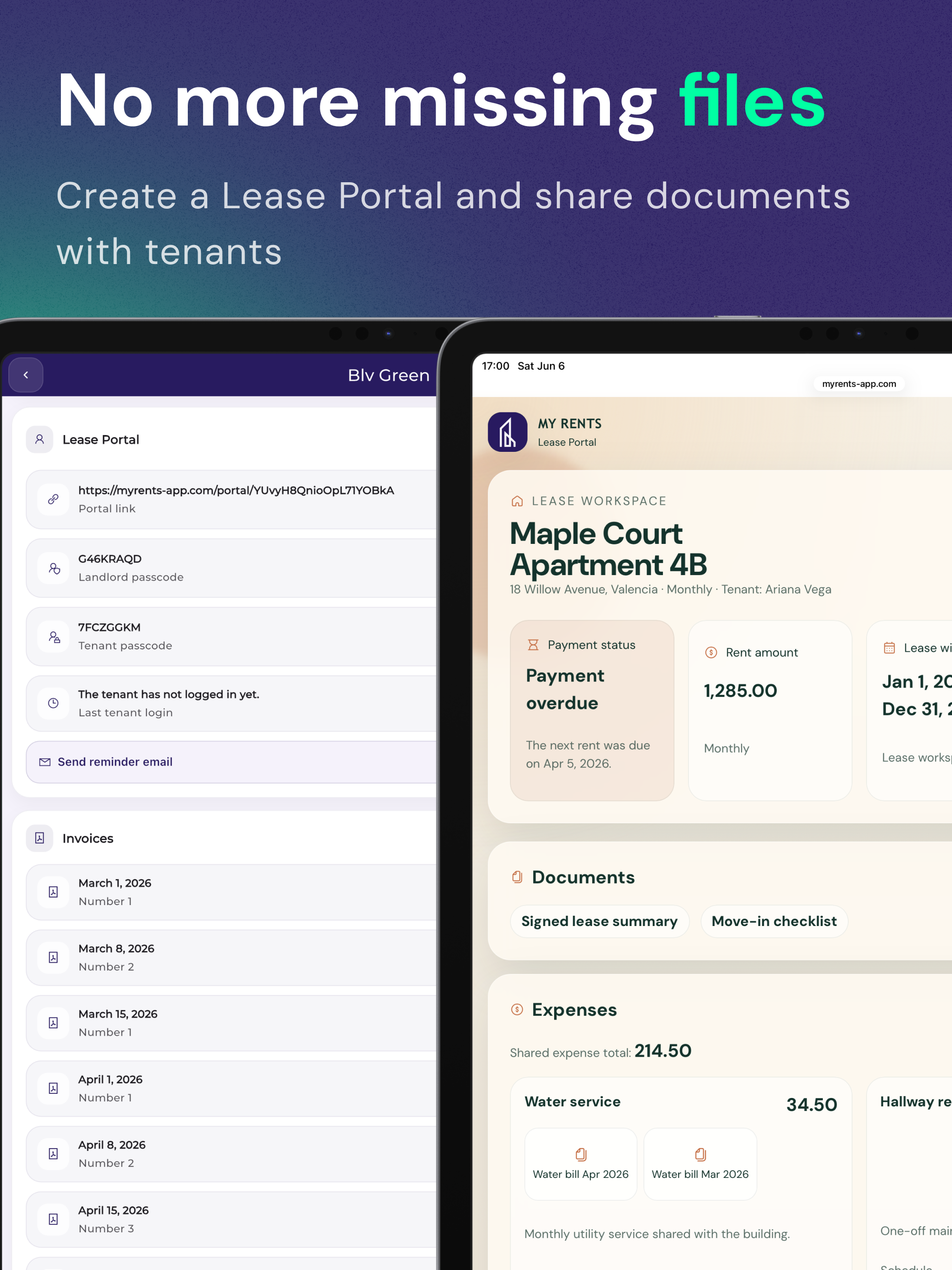Open the March 8, 2026 invoice PDF icon
The image size is (952, 1270).
tap(53, 957)
